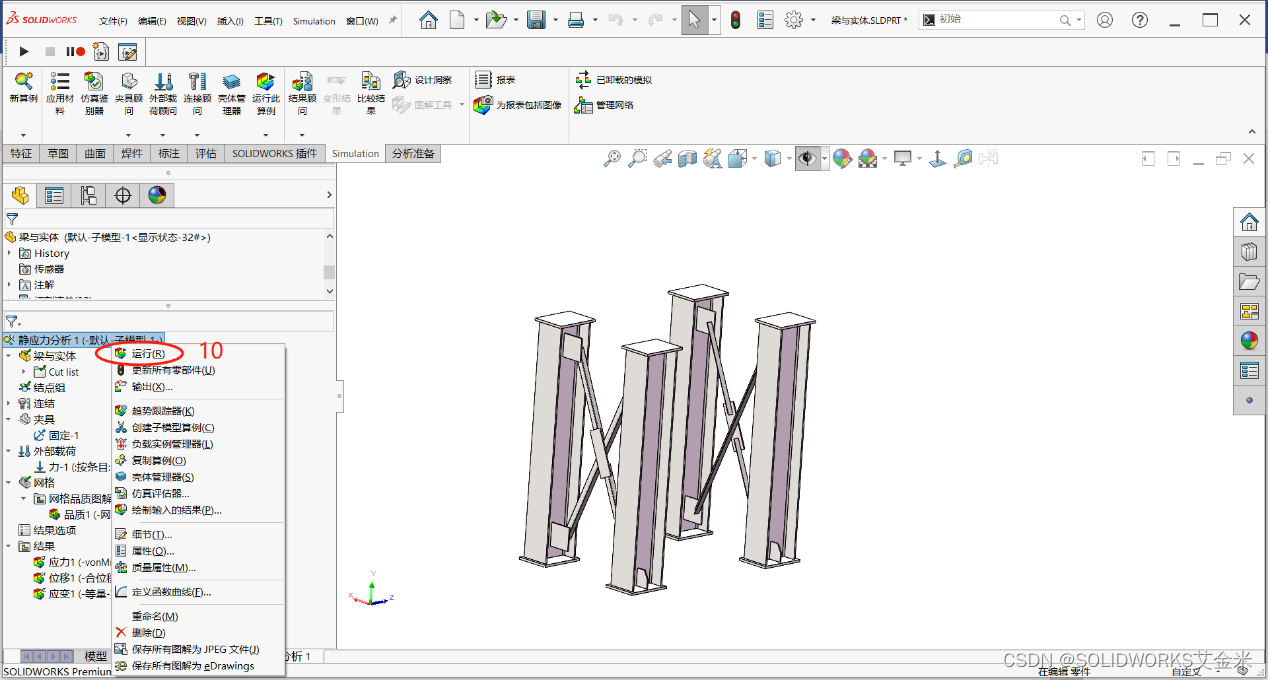Switch to the 草图 (Sketch) tab

(58, 153)
